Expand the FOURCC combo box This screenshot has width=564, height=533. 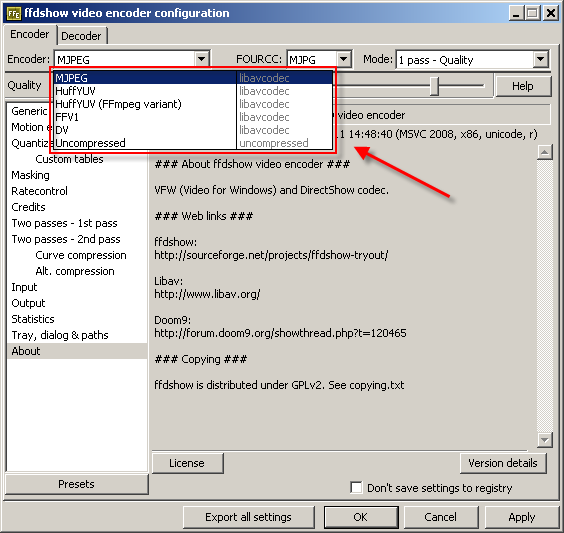(x=344, y=59)
